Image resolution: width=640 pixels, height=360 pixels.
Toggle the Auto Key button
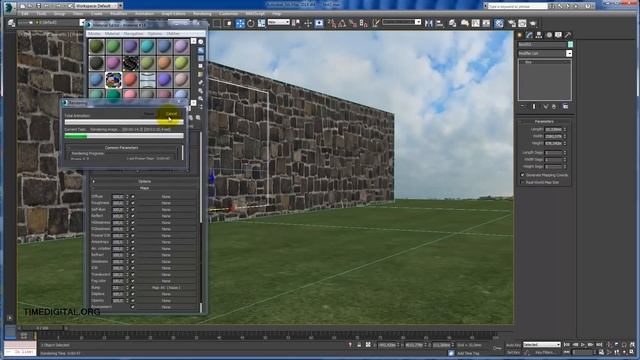(513, 345)
